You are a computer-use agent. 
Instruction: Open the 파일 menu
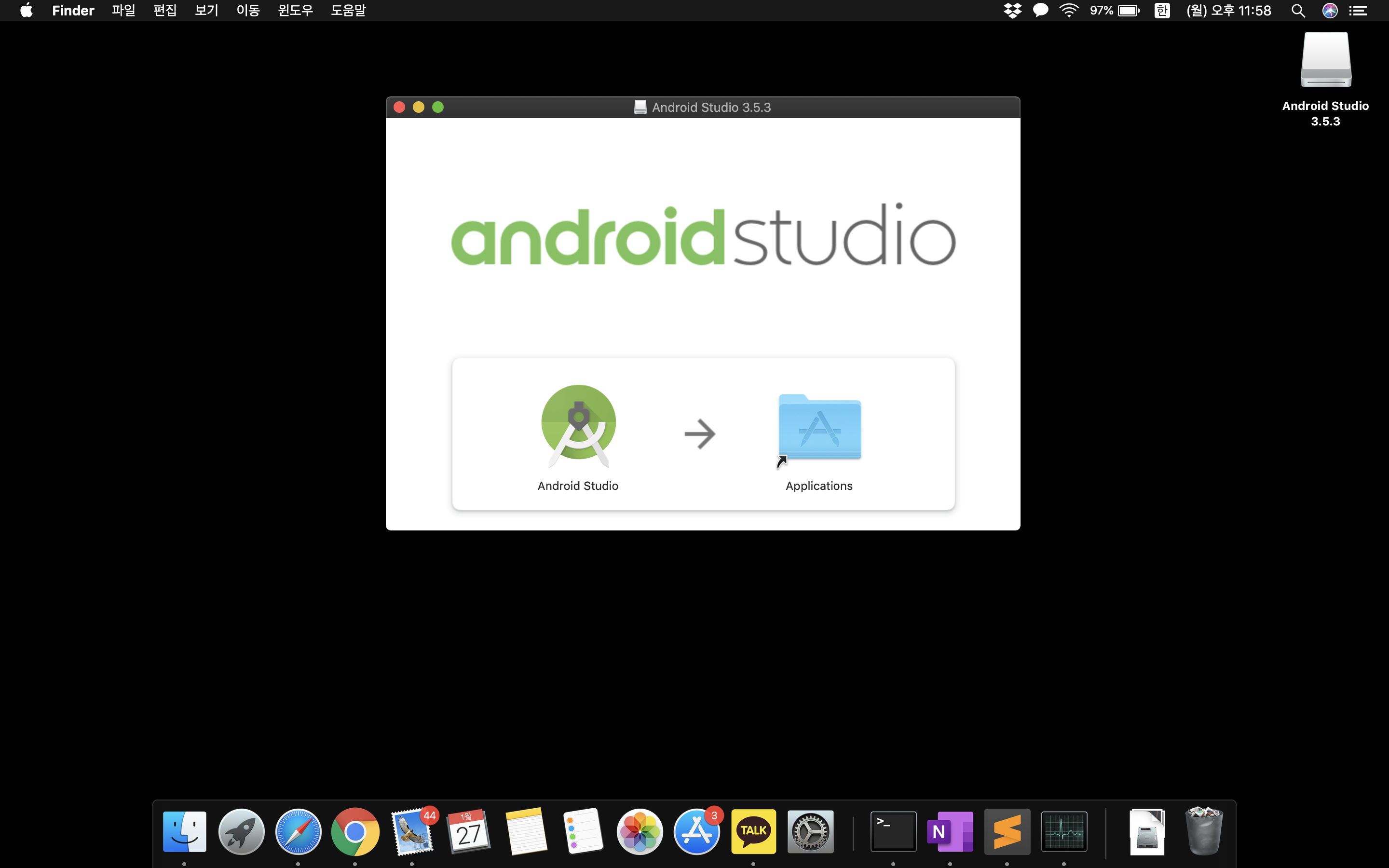click(x=123, y=10)
